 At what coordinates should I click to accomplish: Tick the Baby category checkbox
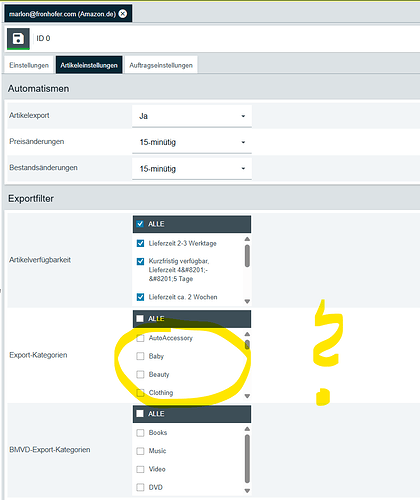140,356
